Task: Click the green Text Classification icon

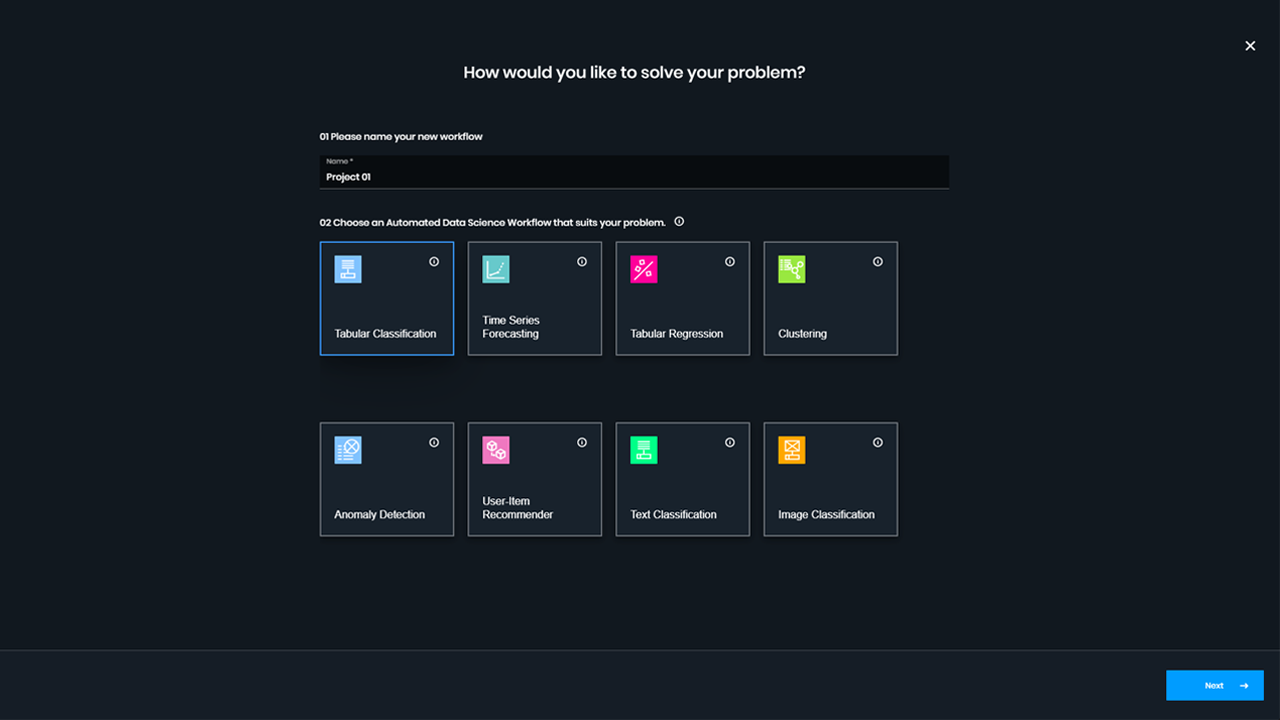Action: click(644, 450)
